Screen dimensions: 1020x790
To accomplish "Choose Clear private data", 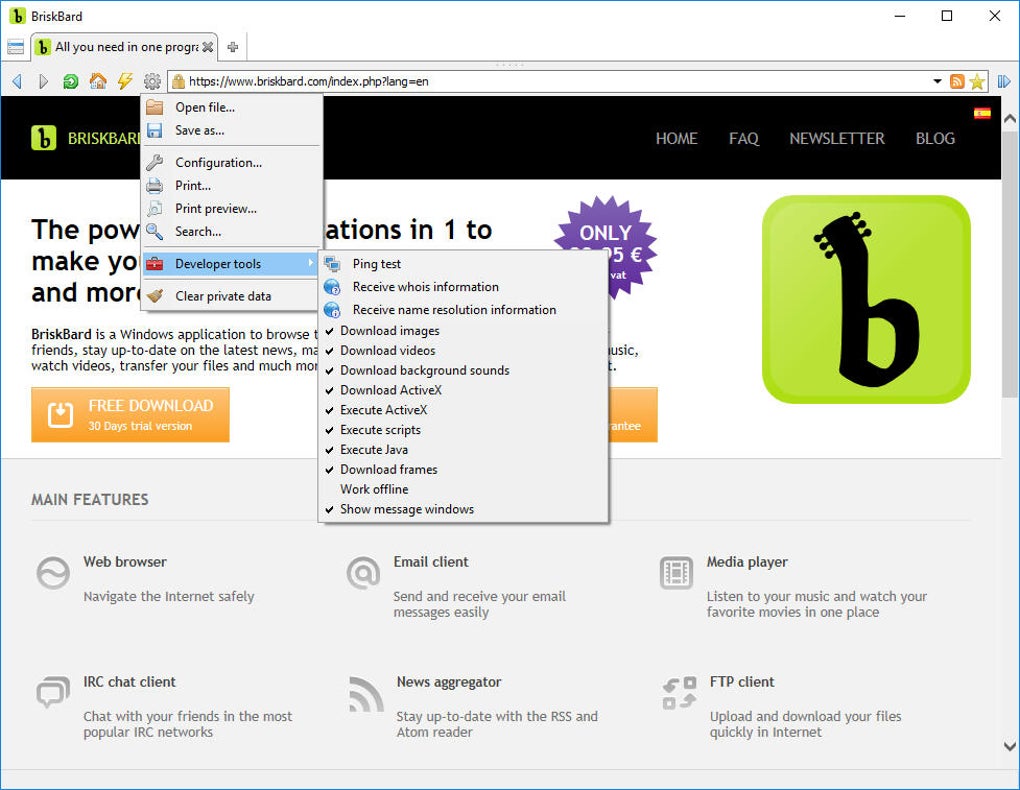I will tap(232, 296).
